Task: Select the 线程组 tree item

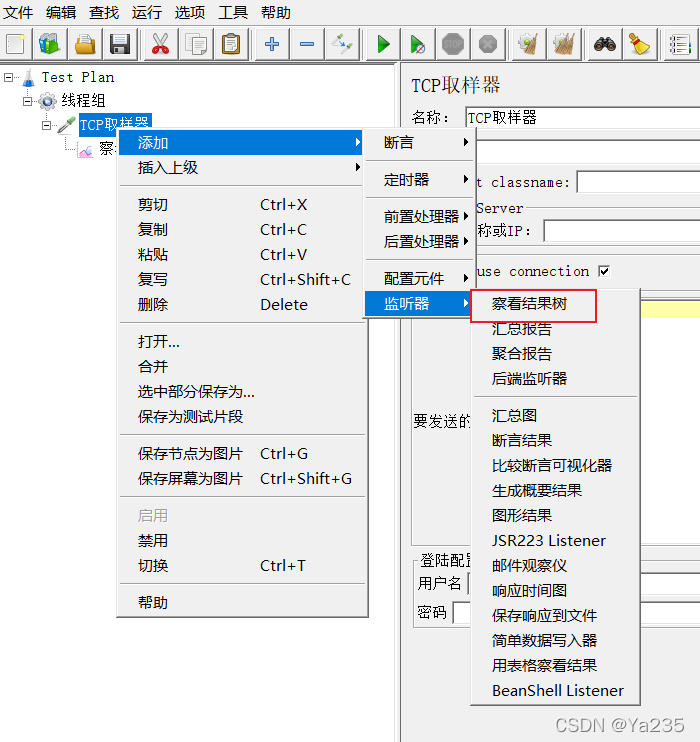Action: coord(83,101)
